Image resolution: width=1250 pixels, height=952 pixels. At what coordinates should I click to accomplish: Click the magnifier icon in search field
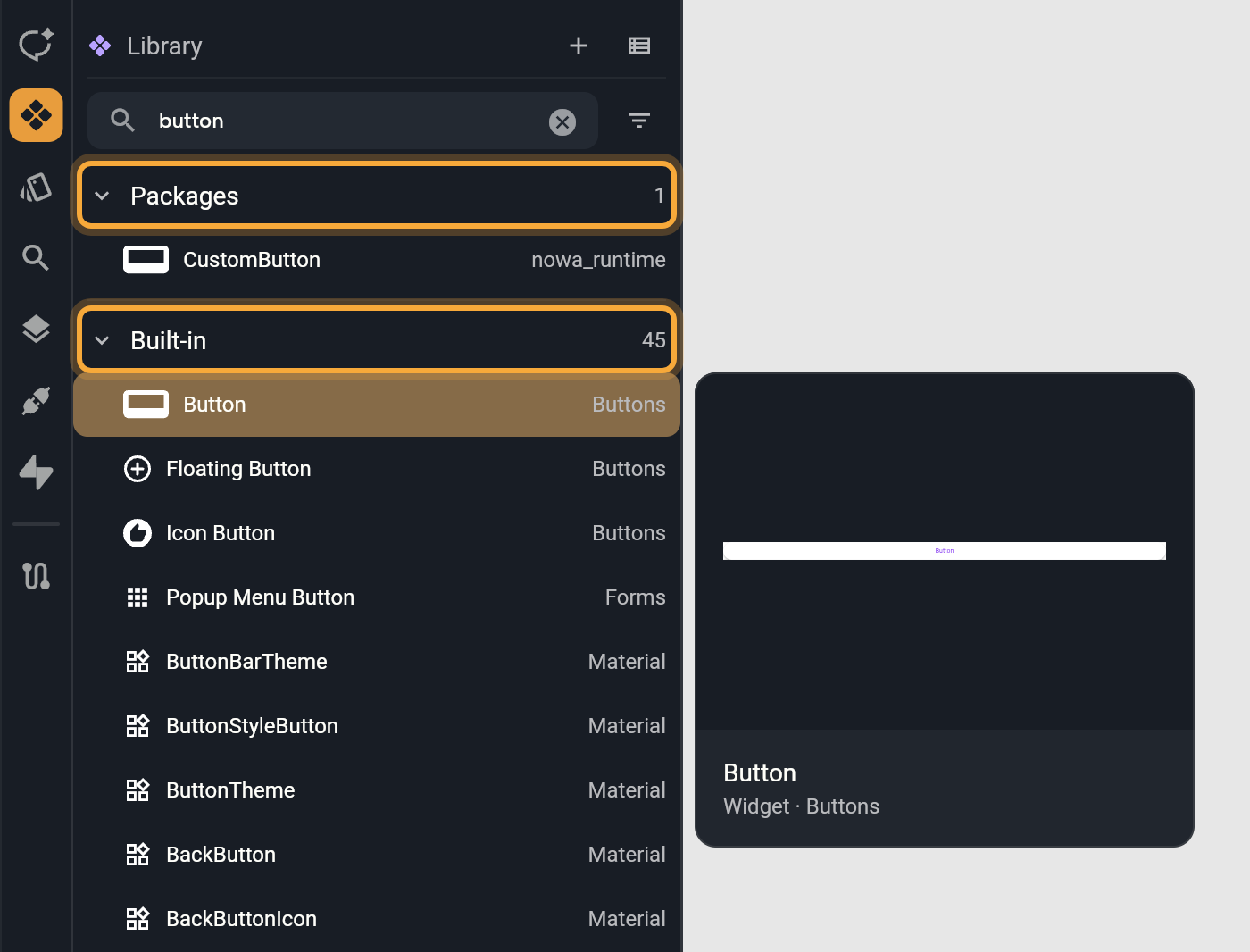(123, 121)
